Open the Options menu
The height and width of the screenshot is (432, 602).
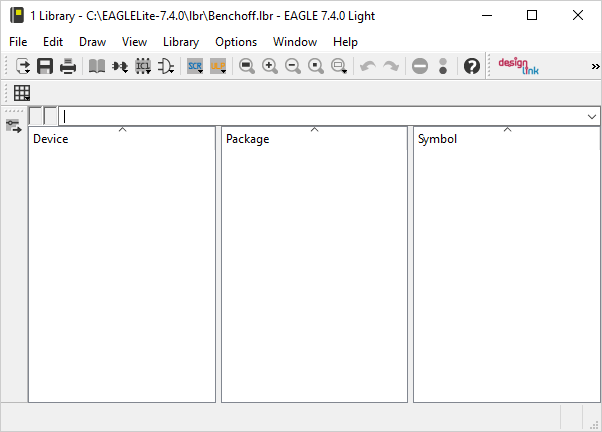click(x=236, y=42)
